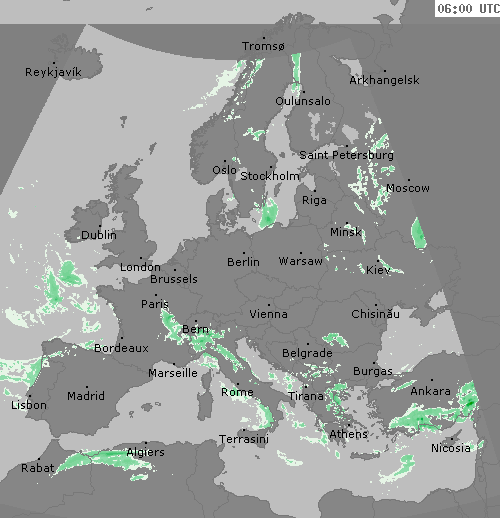The width and height of the screenshot is (500, 518).
Task: Click the Dublin city label
Action: (99, 235)
